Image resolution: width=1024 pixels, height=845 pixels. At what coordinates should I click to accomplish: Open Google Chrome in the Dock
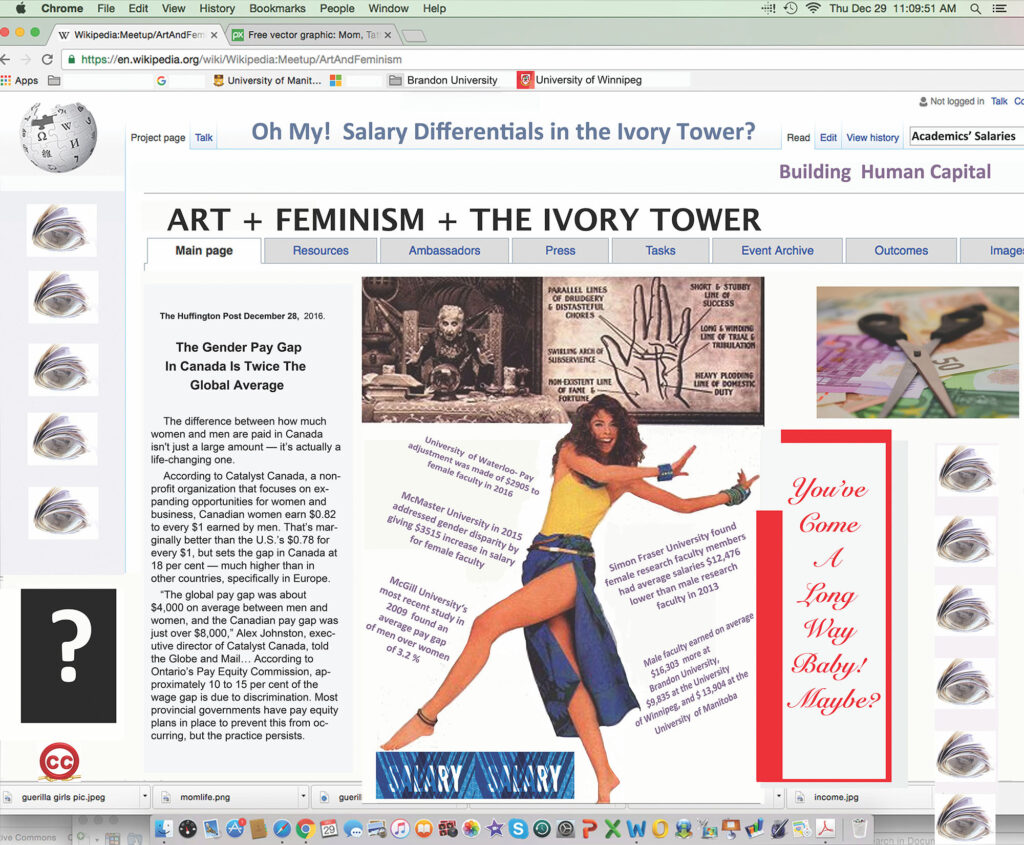[305, 829]
